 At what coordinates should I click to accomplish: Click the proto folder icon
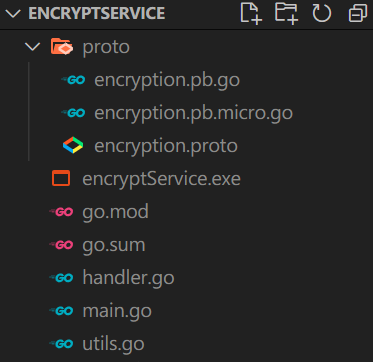tap(62, 46)
